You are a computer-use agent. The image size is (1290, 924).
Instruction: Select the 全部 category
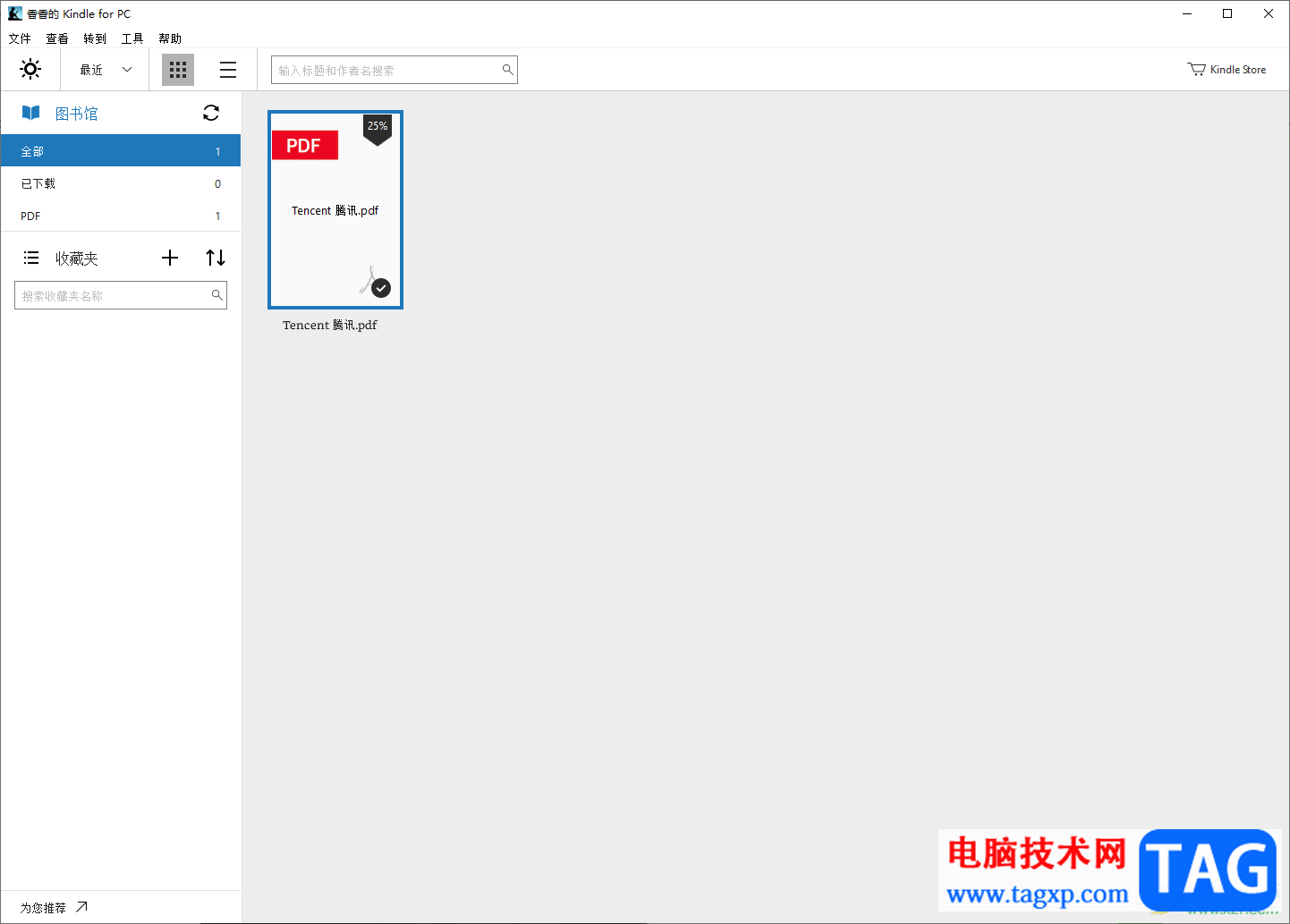point(121,151)
